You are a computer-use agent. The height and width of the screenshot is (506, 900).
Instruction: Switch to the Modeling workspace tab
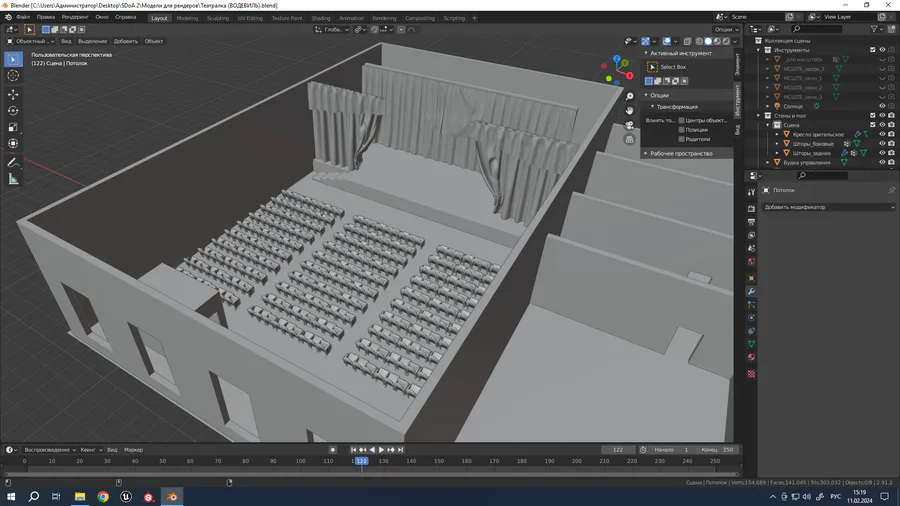187,18
